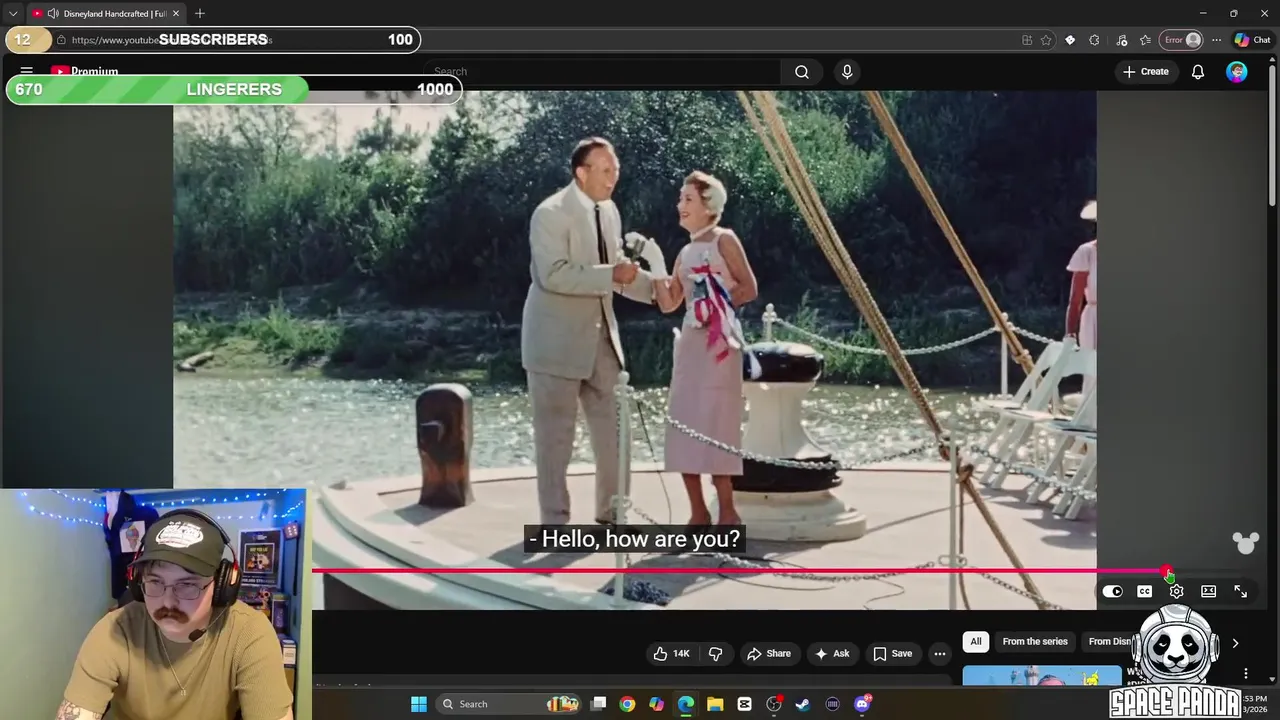Save the video to a playlist

[892, 654]
